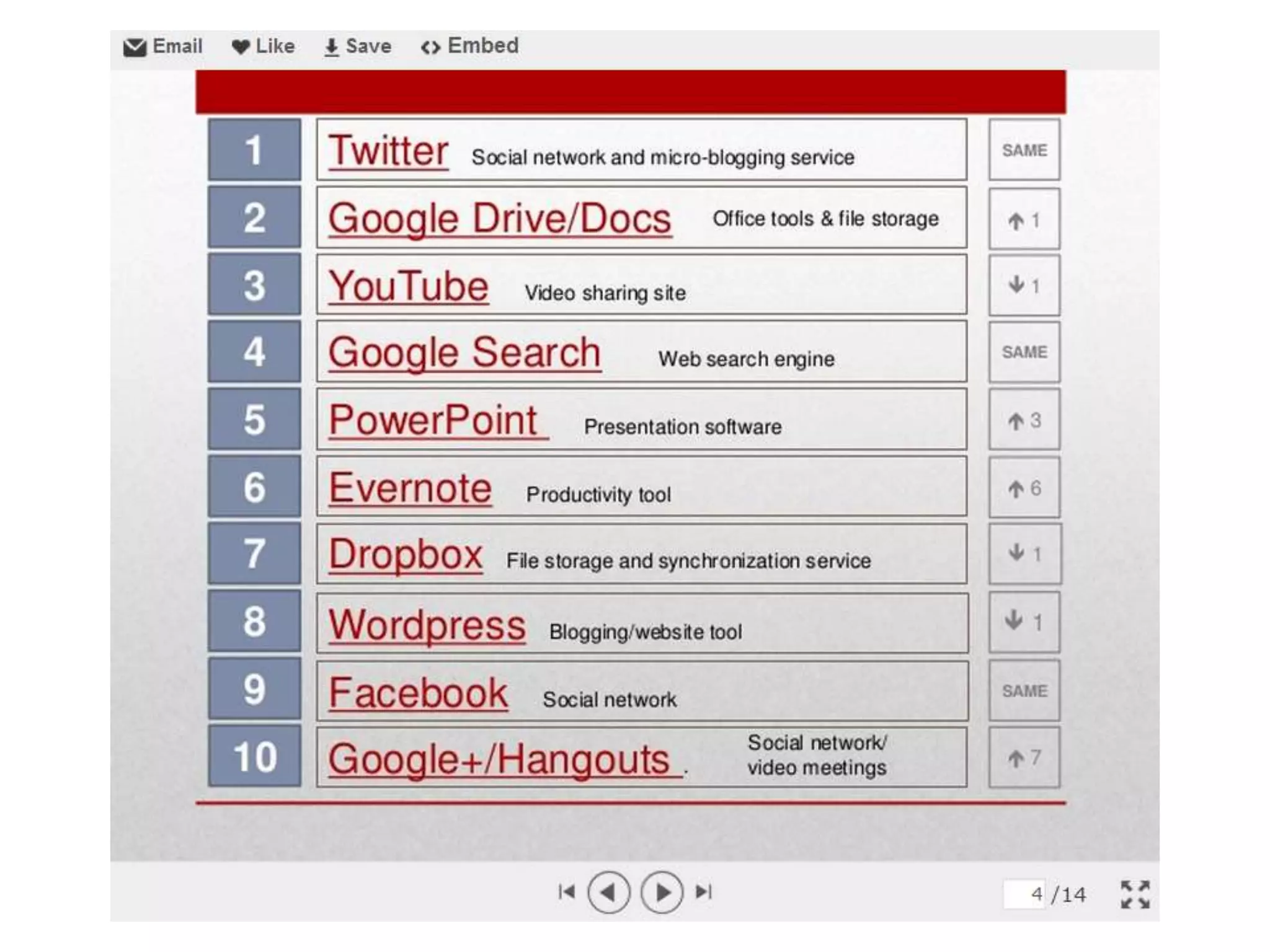The height and width of the screenshot is (952, 1270).
Task: Open the Twitter link
Action: (388, 151)
